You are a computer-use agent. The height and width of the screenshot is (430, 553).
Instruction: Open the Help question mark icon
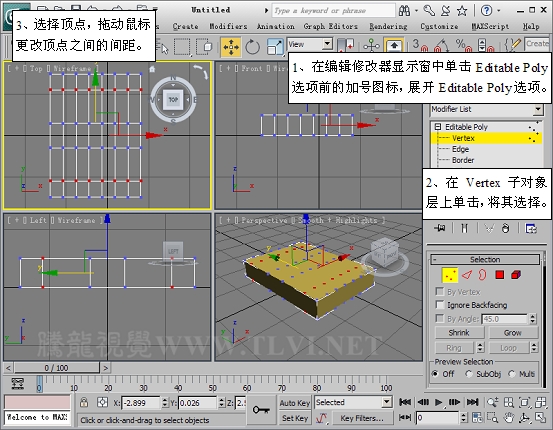coord(486,11)
